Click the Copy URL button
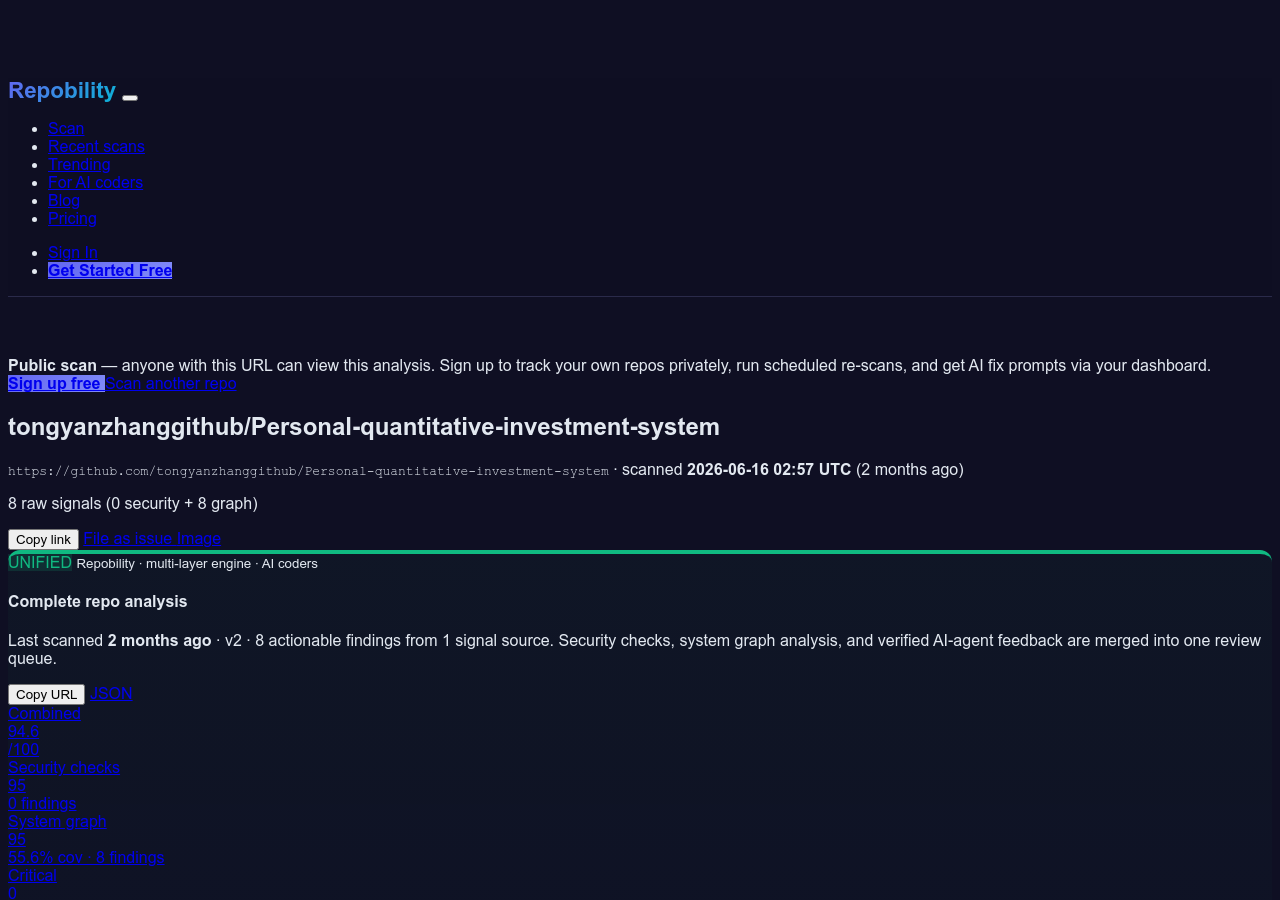This screenshot has height=900, width=1280. point(46,694)
